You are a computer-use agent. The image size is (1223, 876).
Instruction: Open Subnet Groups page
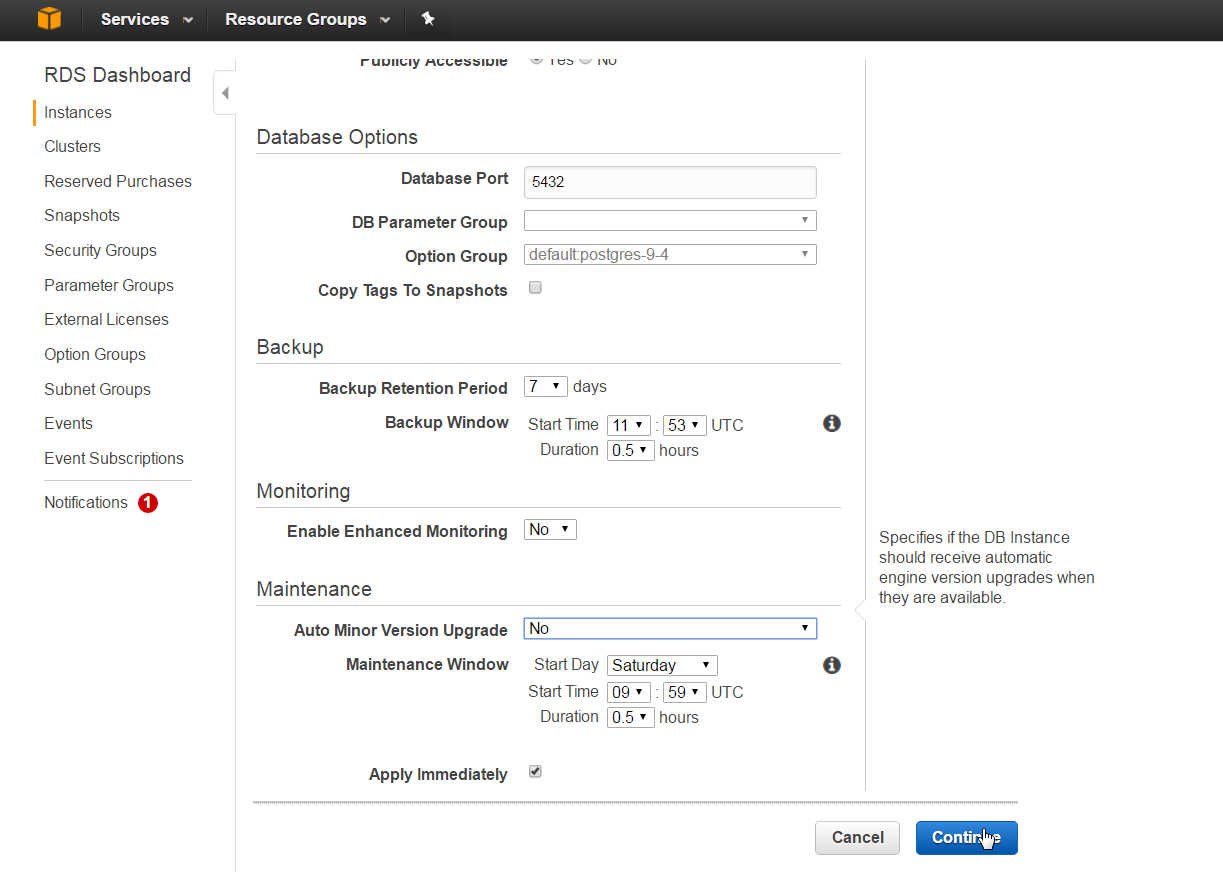pyautogui.click(x=97, y=389)
